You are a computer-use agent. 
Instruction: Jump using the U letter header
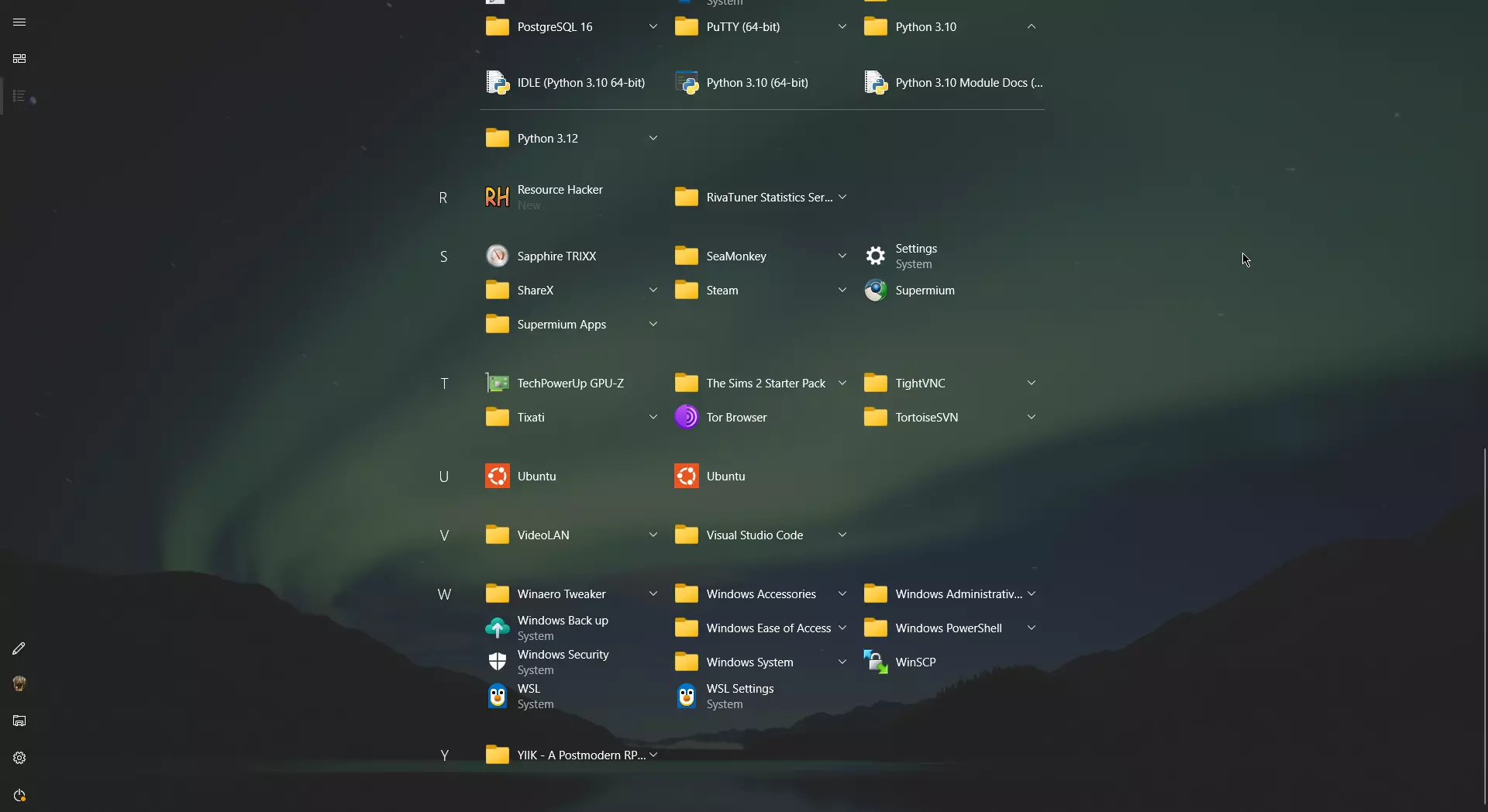pos(444,477)
